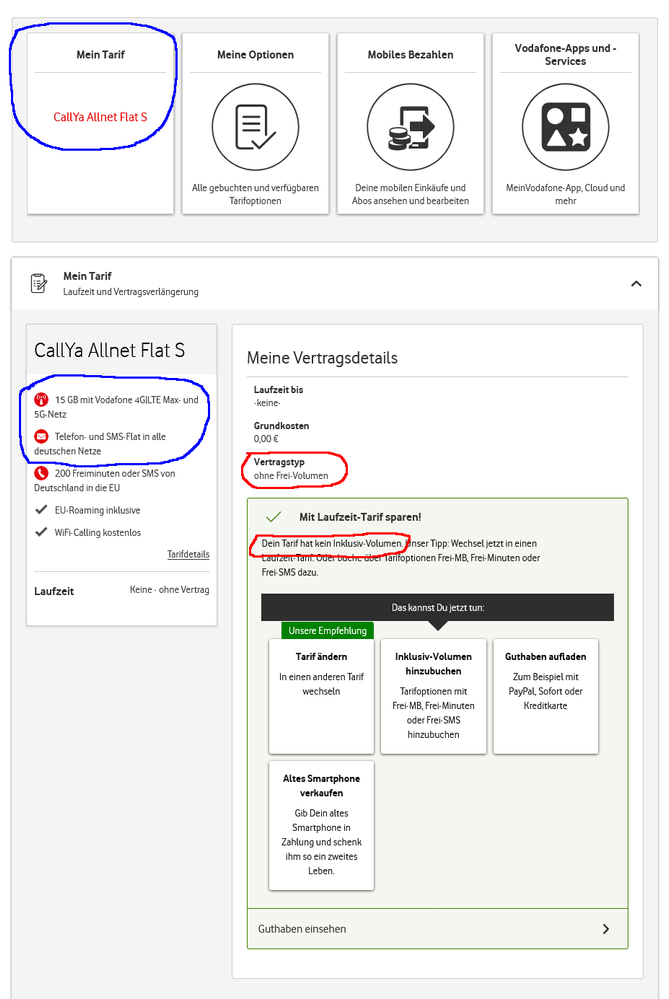Image resolution: width=669 pixels, height=999 pixels.
Task: Click the Mobiles Bezahlen phone coins icon
Action: click(410, 127)
